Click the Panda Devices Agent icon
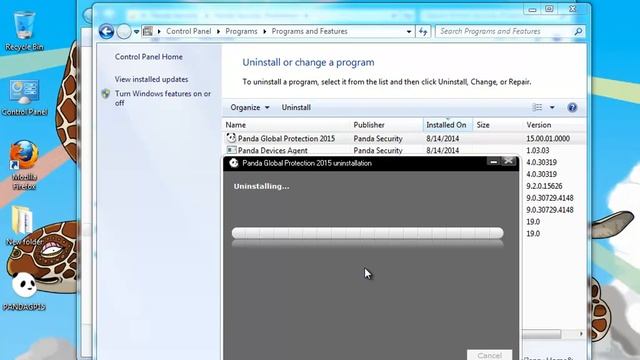 pos(231,150)
